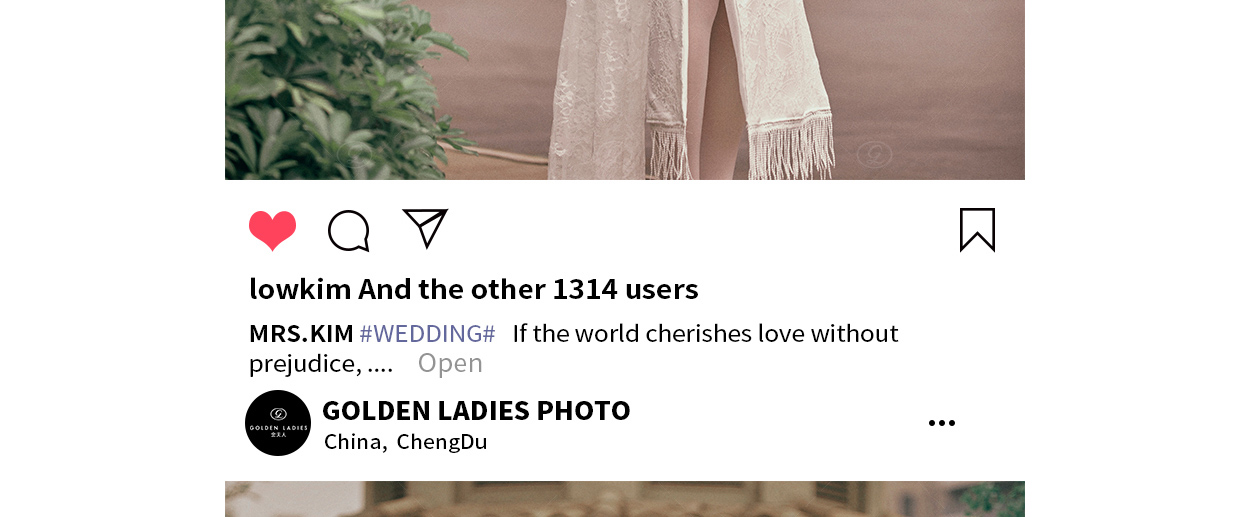Select the #WEDDING# hashtag
Screen dimensions: 1250x517
tap(427, 333)
